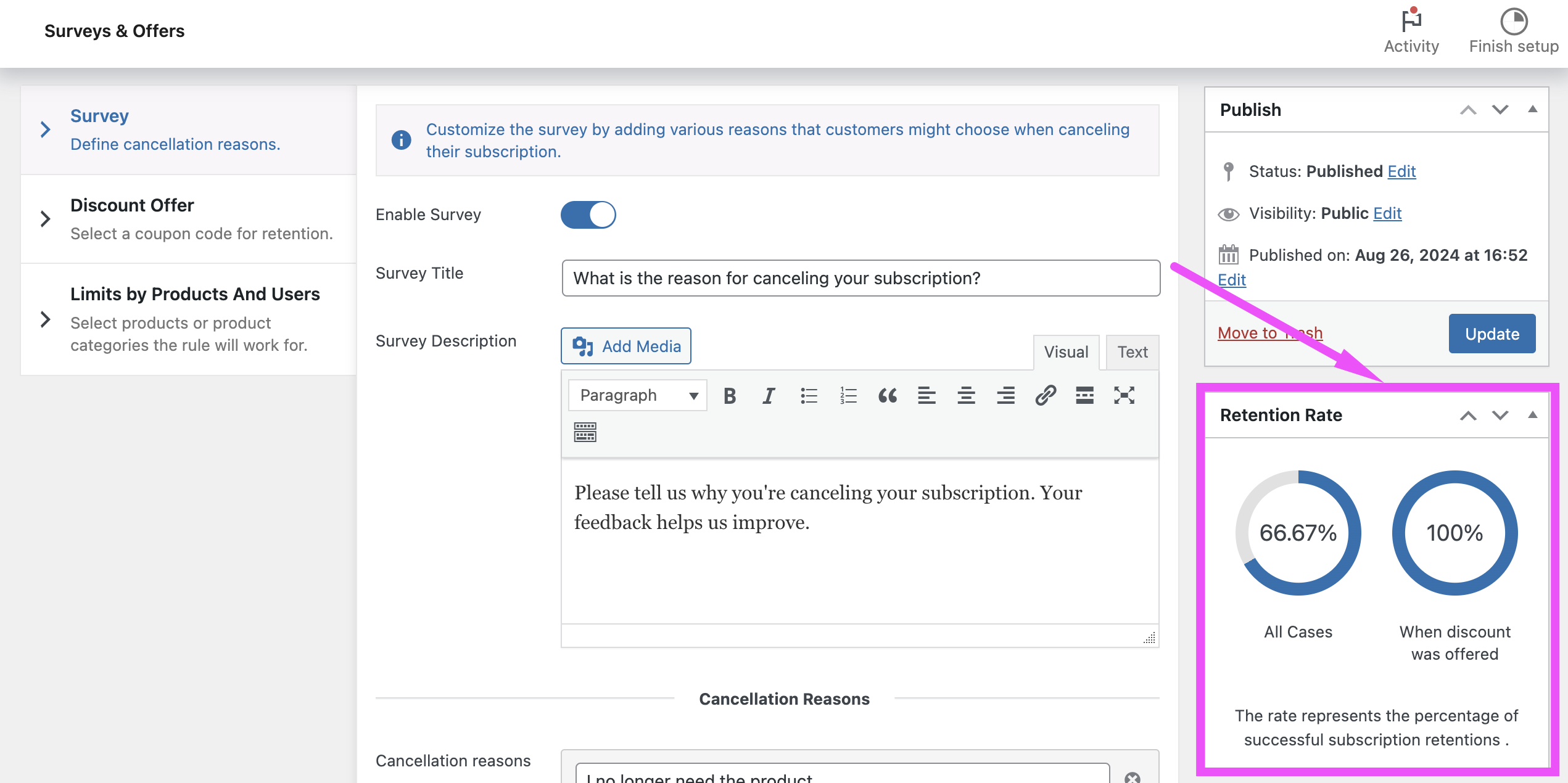The image size is (1568, 783).
Task: Move Publish panel down
Action: (x=1500, y=110)
